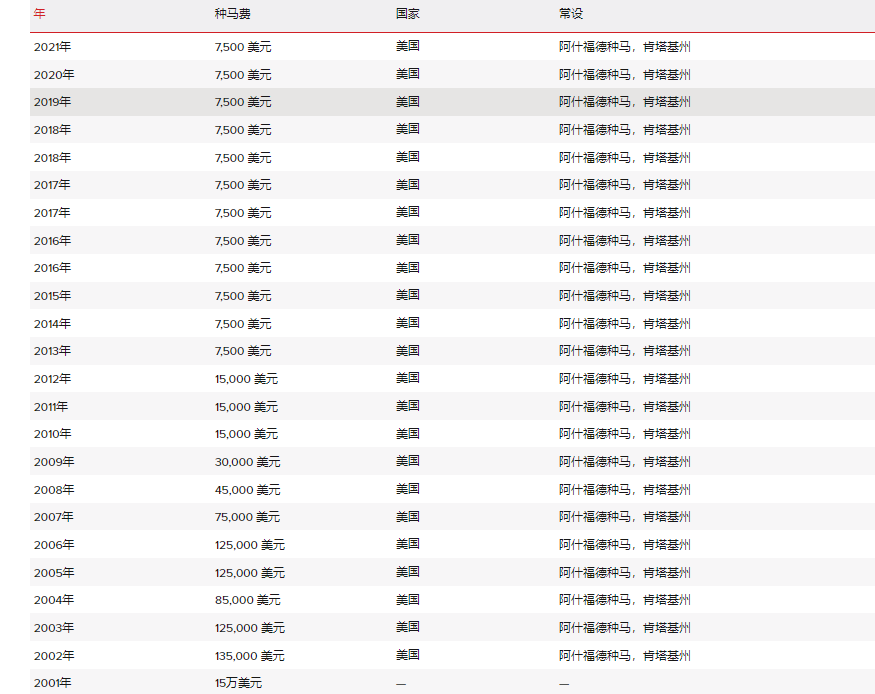Click the 15万美元 fee in 2001年 row
Image resolution: width=875 pixels, height=694 pixels.
(238, 683)
